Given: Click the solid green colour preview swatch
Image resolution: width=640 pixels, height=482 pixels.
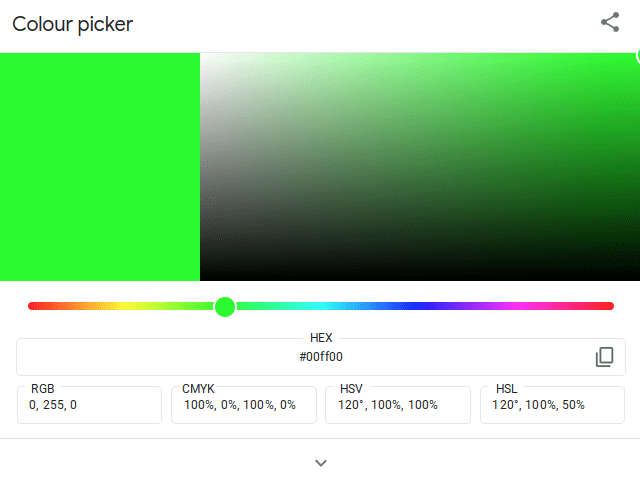Looking at the screenshot, I should [x=100, y=167].
